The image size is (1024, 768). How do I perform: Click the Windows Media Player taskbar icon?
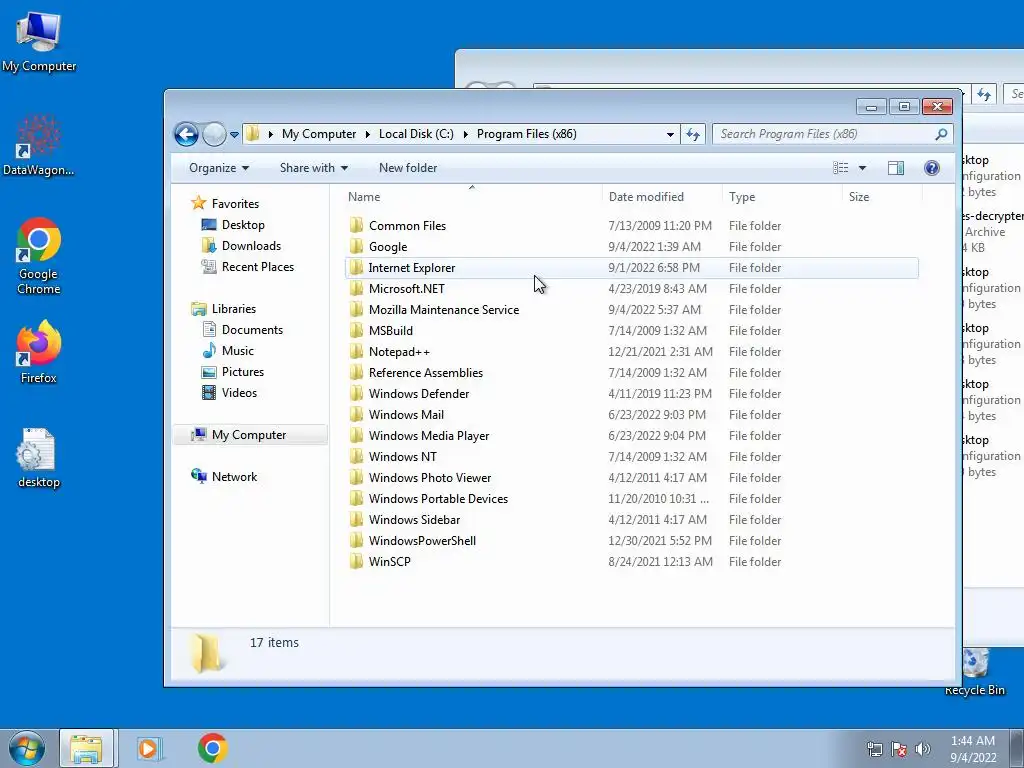tap(150, 748)
